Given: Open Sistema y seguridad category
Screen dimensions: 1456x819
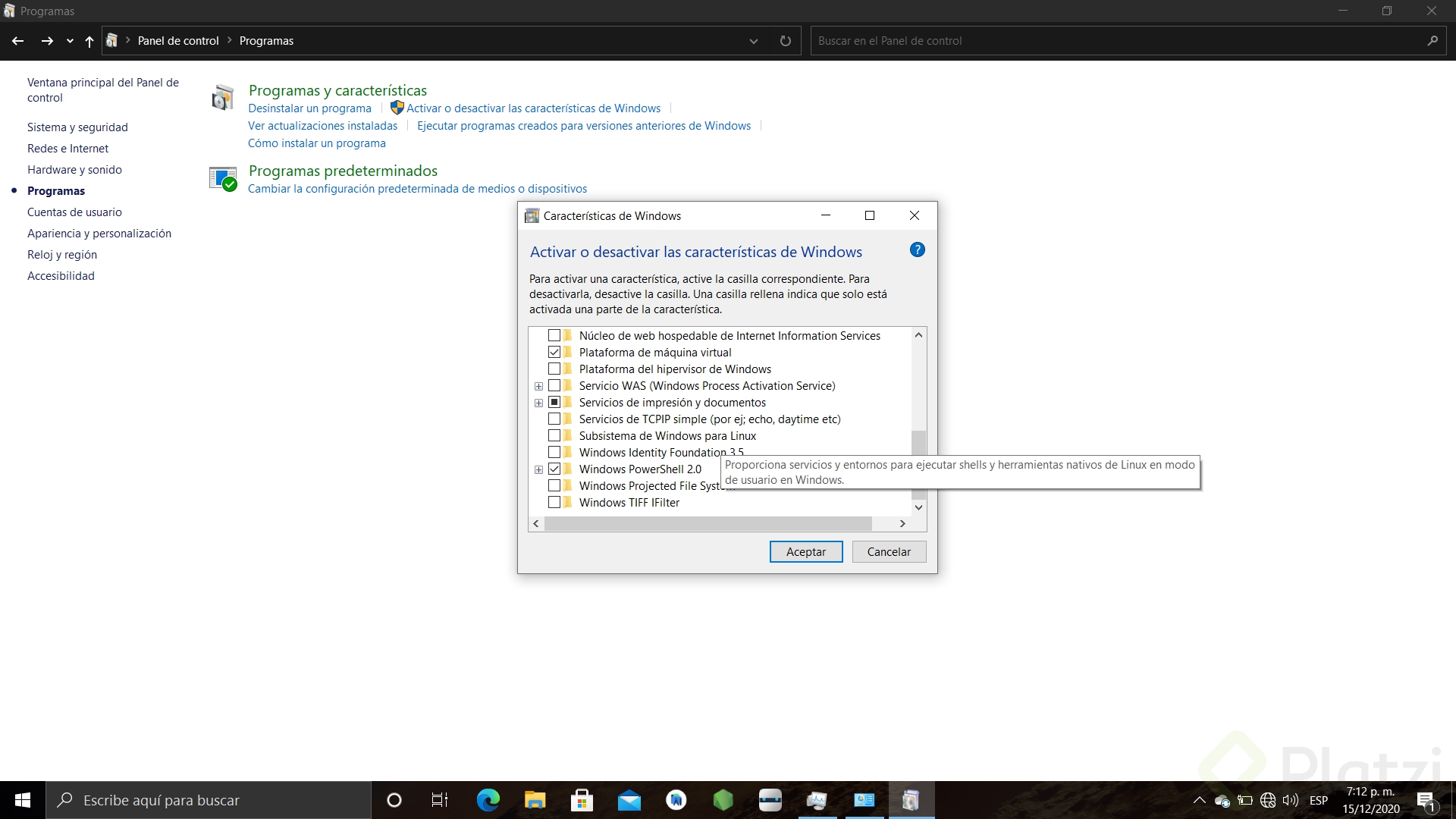Looking at the screenshot, I should (x=77, y=127).
